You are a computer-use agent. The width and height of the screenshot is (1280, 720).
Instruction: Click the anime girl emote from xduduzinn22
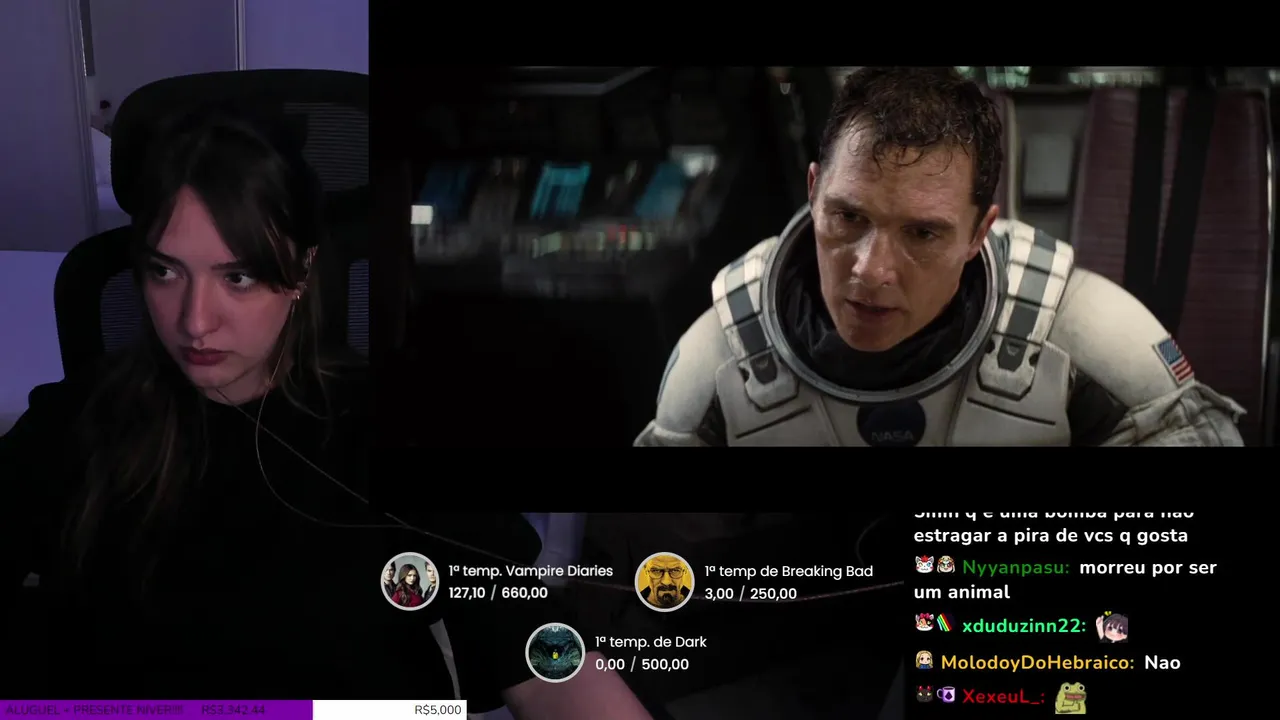[1111, 626]
